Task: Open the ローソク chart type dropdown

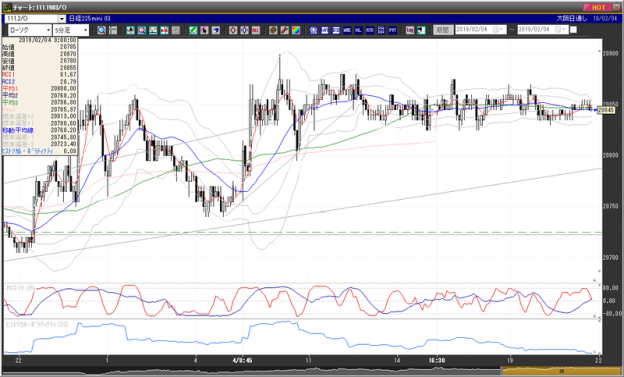Action: point(30,30)
